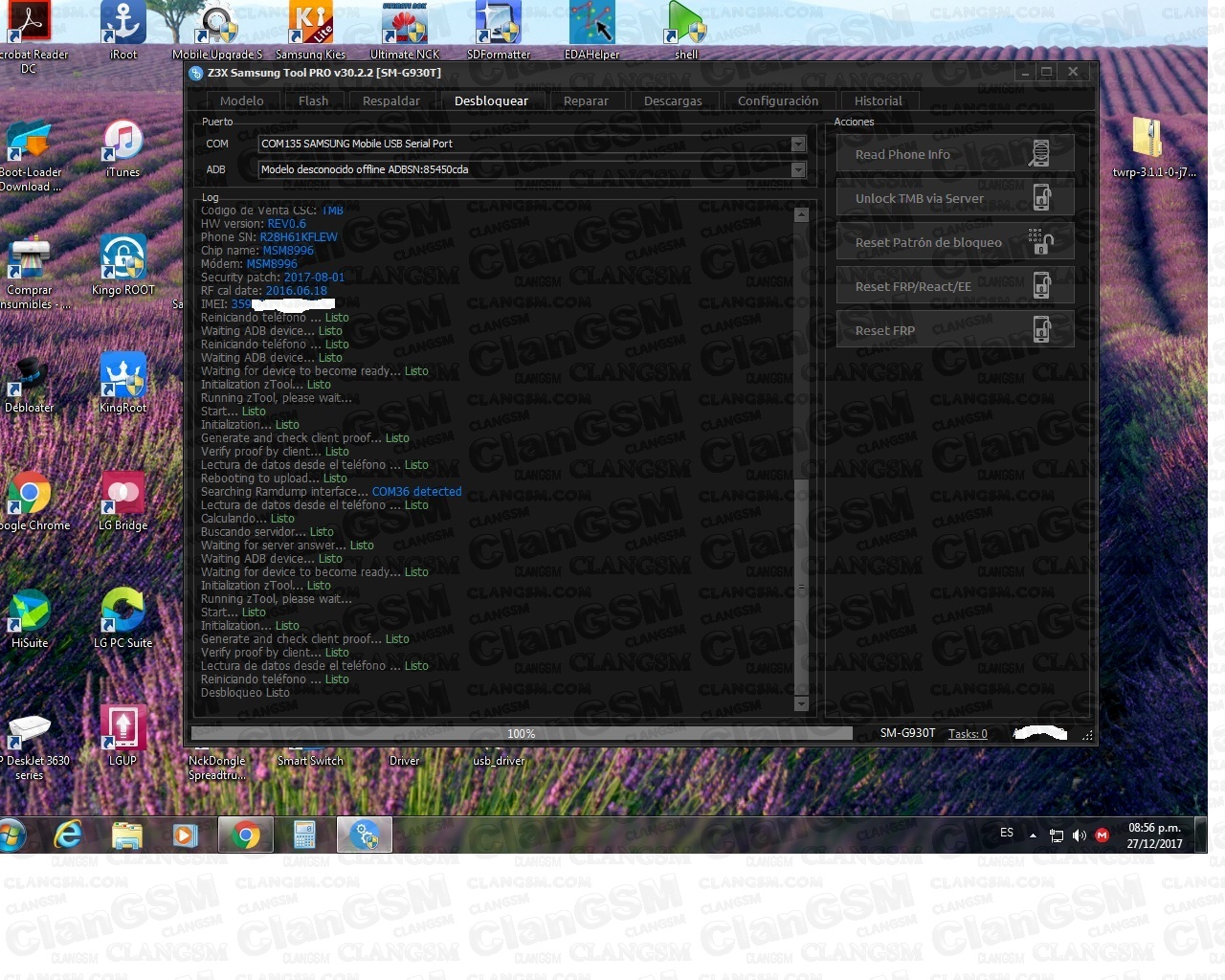
Task: Click Reset Patrón de bloqueo button
Action: point(955,242)
